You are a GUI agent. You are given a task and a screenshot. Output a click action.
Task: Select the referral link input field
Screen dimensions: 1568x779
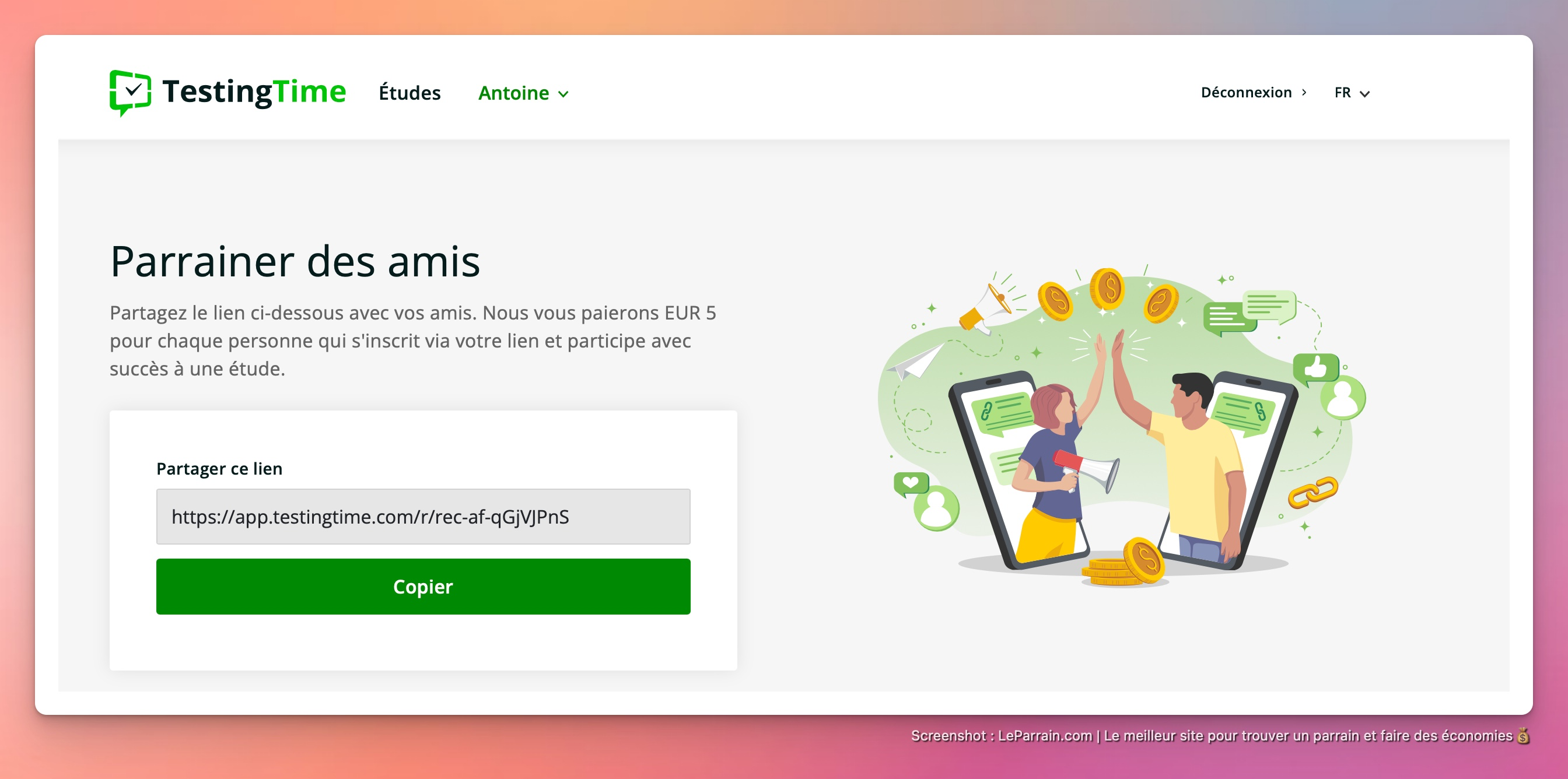pos(423,517)
